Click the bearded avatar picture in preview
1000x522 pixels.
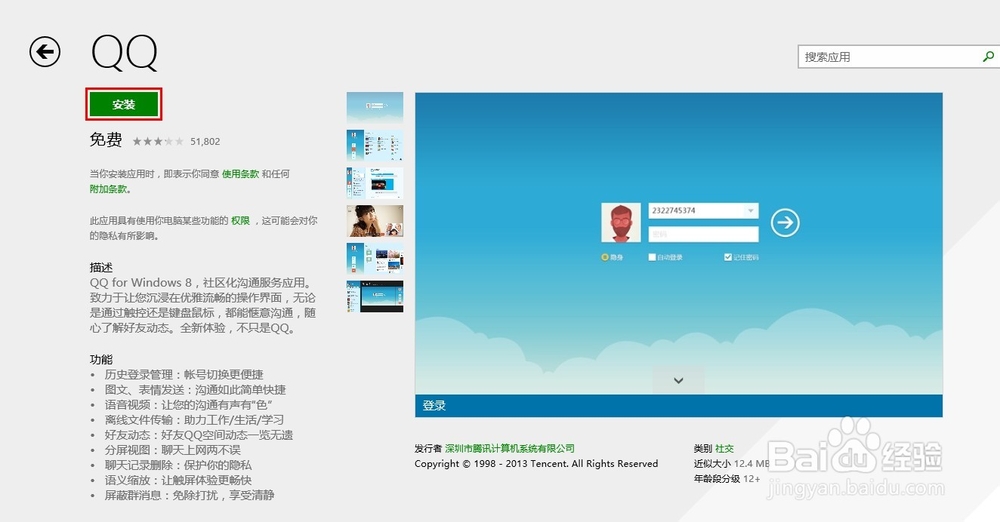(x=621, y=223)
